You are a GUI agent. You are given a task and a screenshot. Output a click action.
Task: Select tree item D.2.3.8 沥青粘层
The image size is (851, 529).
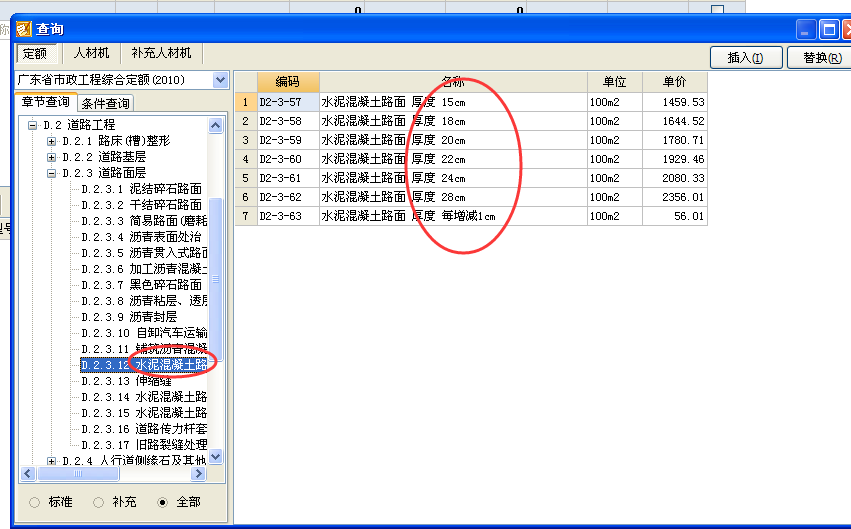tap(144, 301)
